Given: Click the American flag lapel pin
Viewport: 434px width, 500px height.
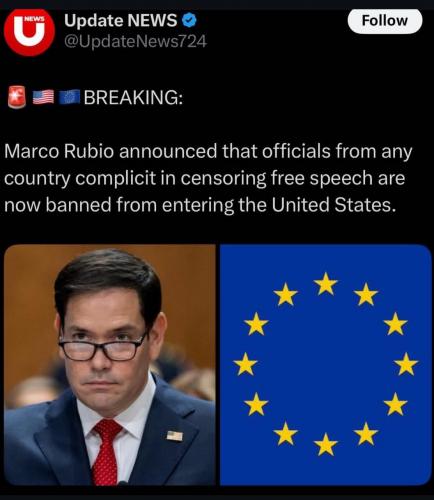Looking at the screenshot, I should pyautogui.click(x=175, y=436).
